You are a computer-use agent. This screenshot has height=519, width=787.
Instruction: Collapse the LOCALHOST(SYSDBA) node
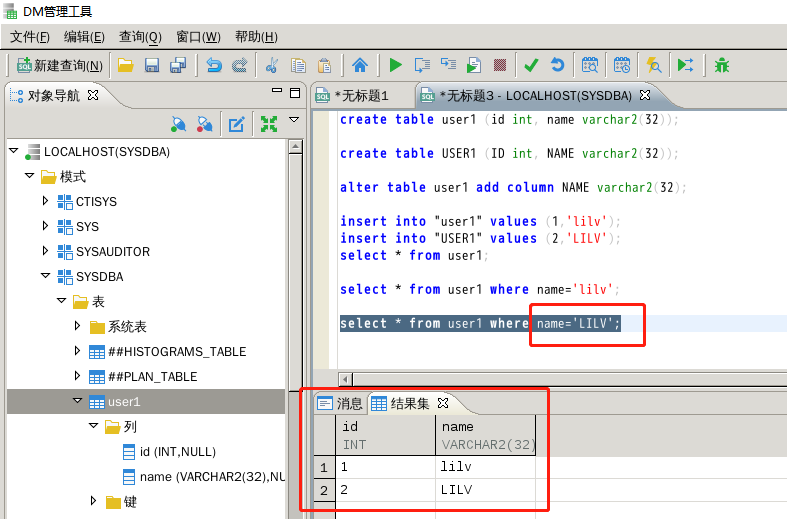point(14,151)
